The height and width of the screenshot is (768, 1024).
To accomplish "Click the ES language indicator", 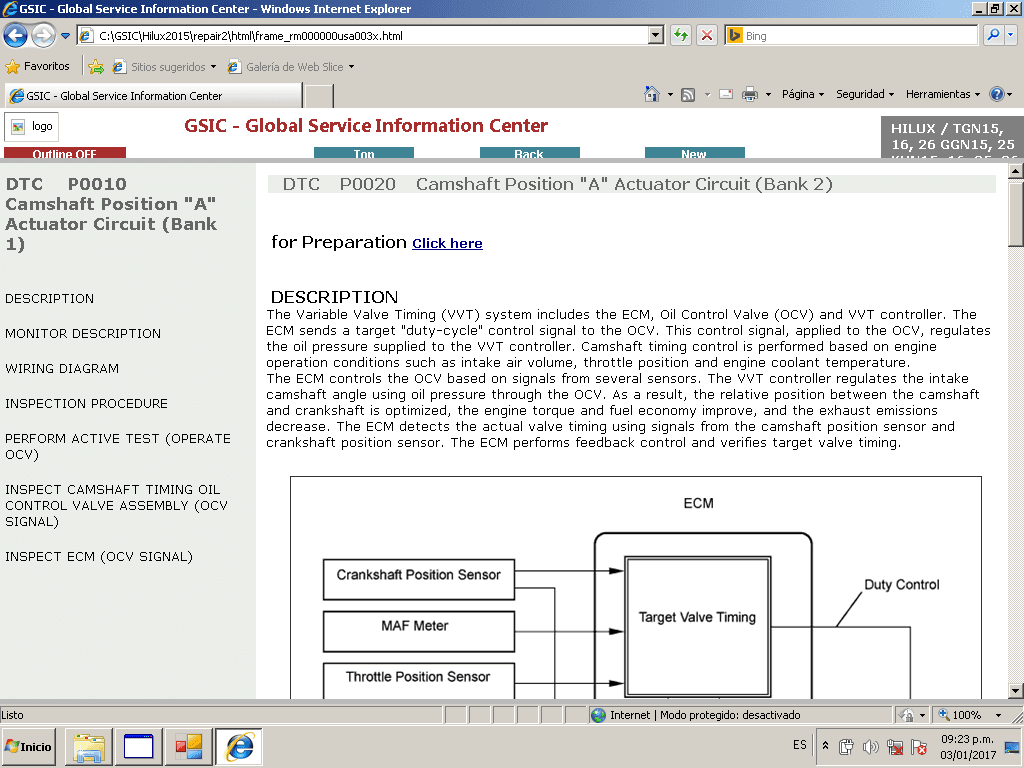I will click(799, 745).
